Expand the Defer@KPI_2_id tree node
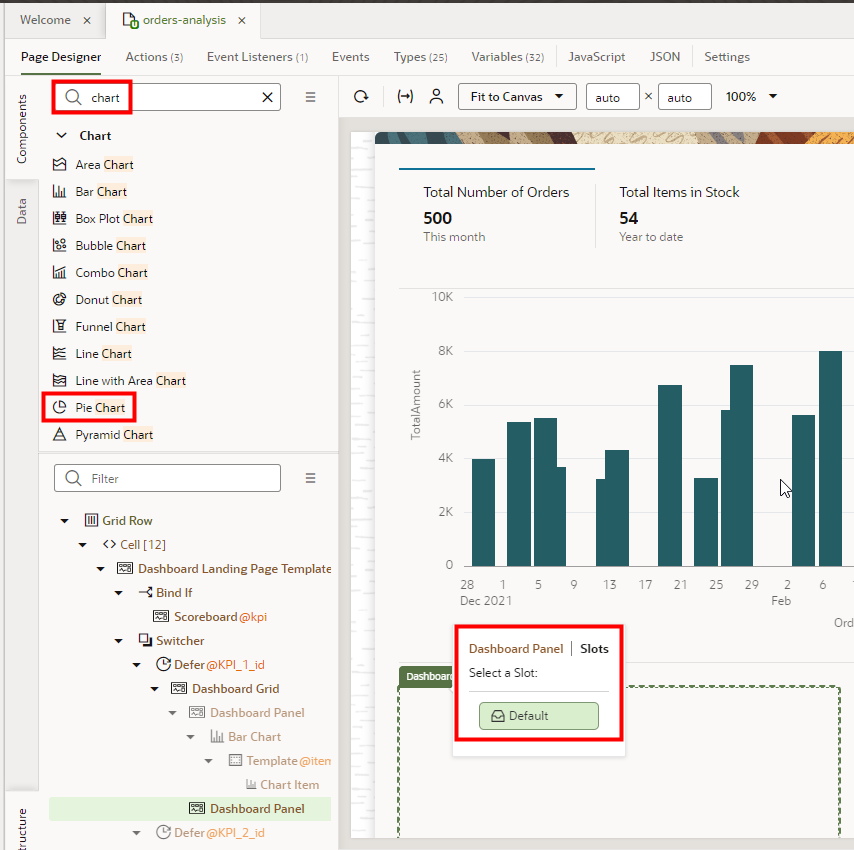 pyautogui.click(x=137, y=832)
